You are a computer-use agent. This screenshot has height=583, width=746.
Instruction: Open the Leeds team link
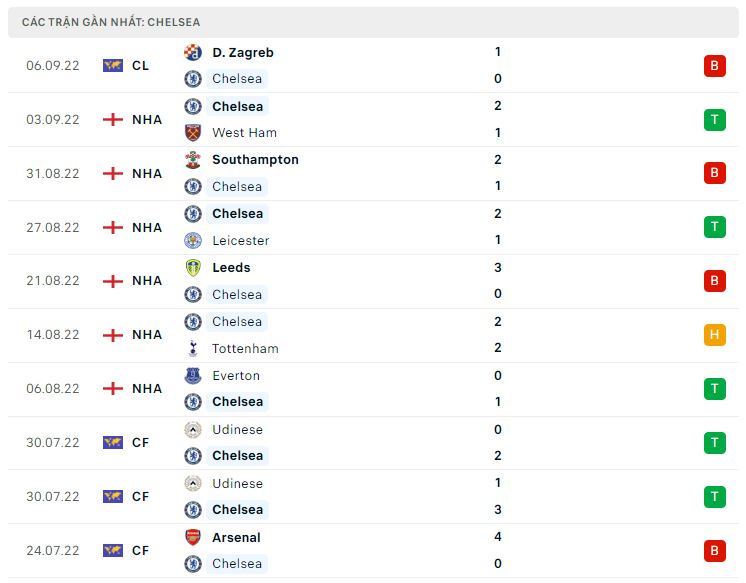pyautogui.click(x=231, y=267)
